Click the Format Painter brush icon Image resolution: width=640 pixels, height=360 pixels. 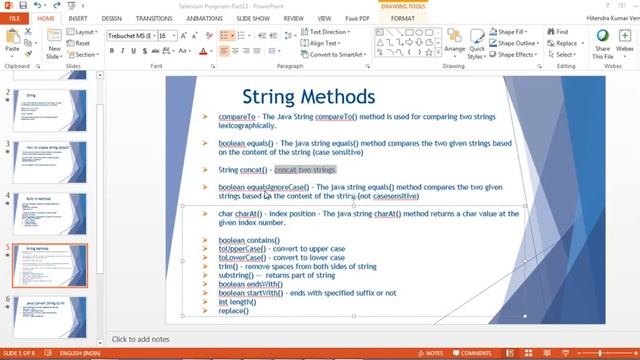(28, 54)
